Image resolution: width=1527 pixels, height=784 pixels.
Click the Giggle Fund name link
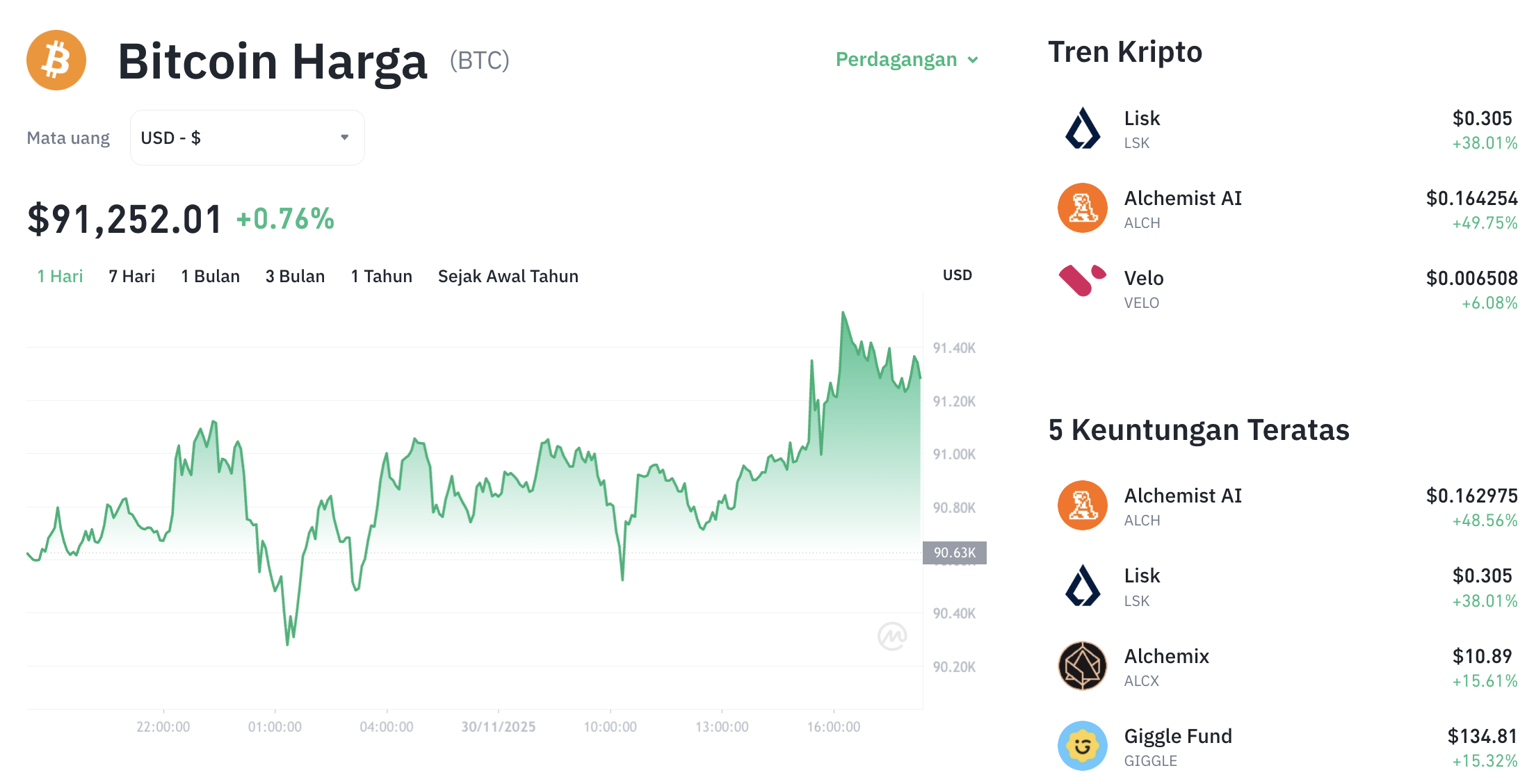(x=1178, y=736)
